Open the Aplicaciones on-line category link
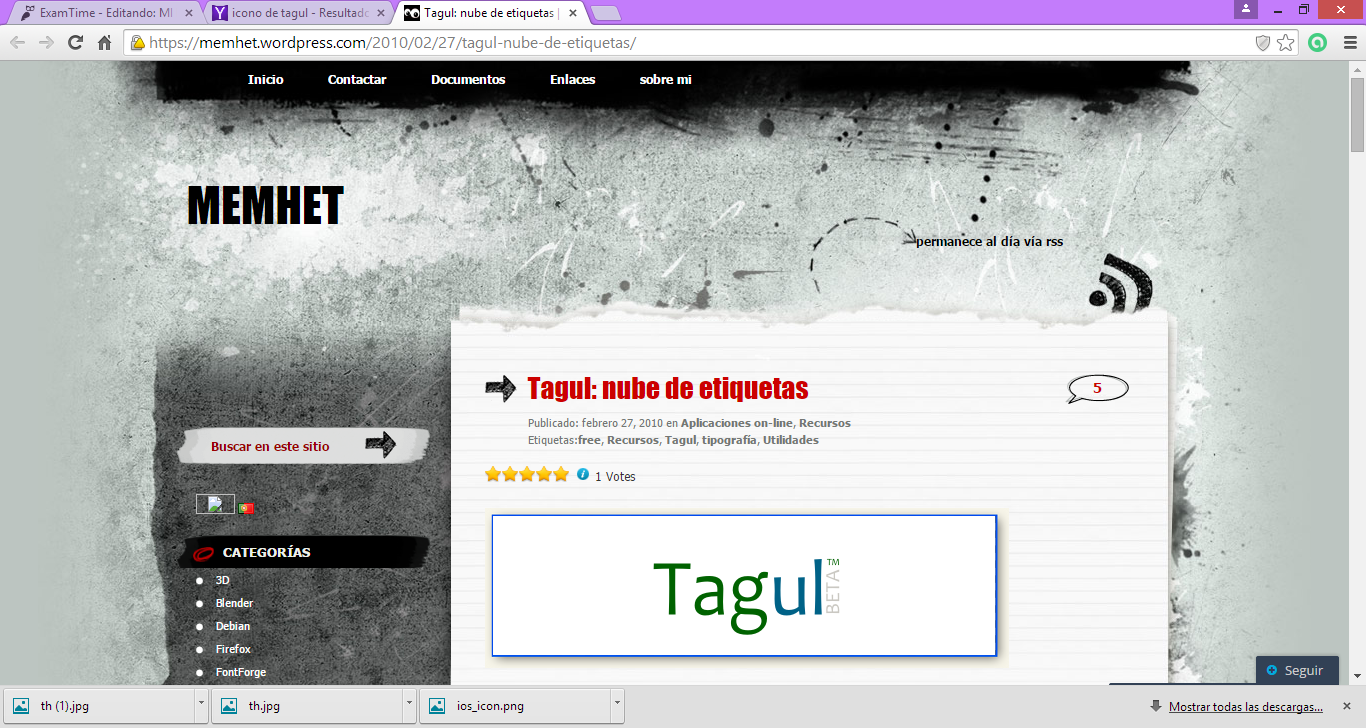1366x728 pixels. point(737,423)
